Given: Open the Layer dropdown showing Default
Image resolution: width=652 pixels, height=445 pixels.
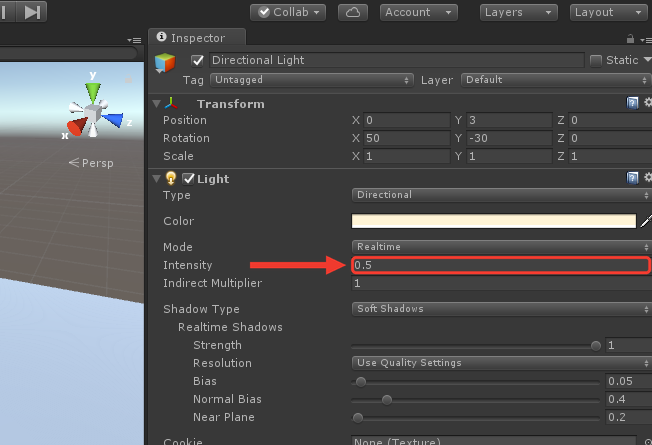Looking at the screenshot, I should [556, 80].
